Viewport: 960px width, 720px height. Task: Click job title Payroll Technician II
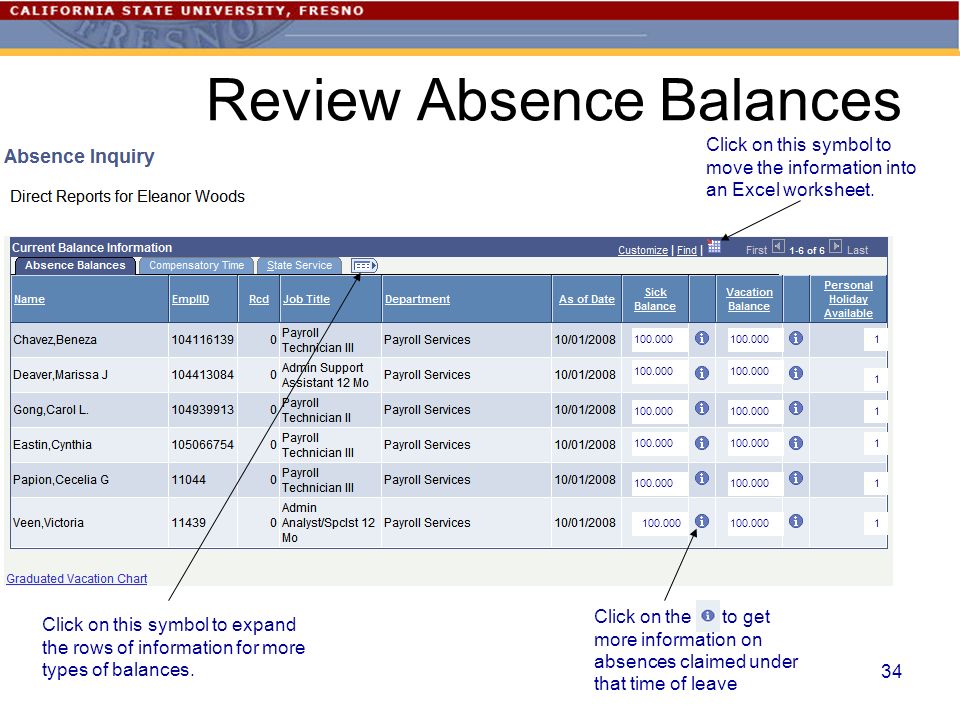point(317,410)
